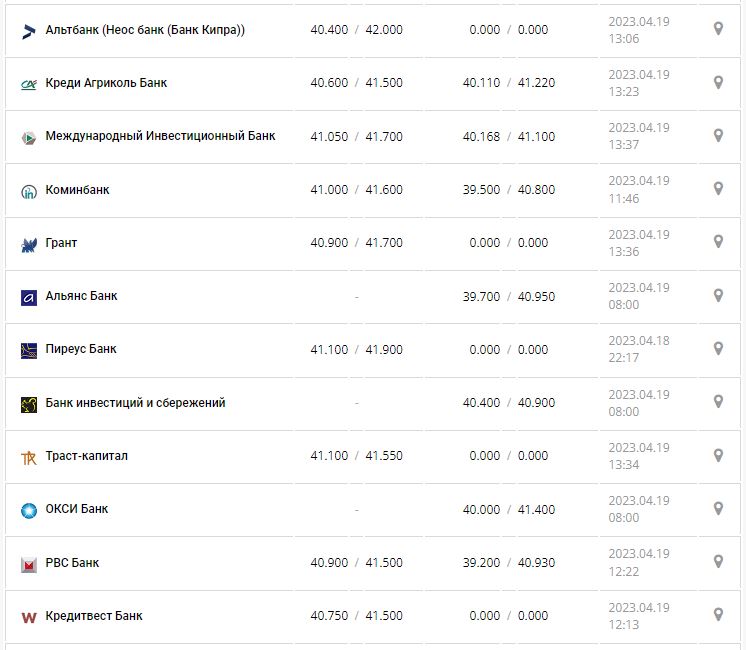Open location pin for Креди Агриколь Банк
This screenshot has width=746, height=650.
(x=718, y=82)
